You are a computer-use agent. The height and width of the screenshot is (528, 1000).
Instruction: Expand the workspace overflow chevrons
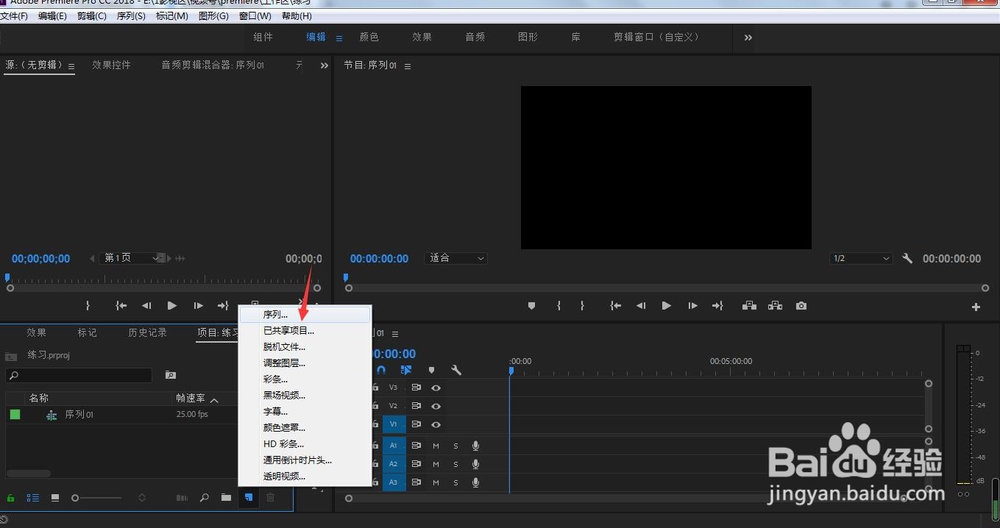pos(748,38)
